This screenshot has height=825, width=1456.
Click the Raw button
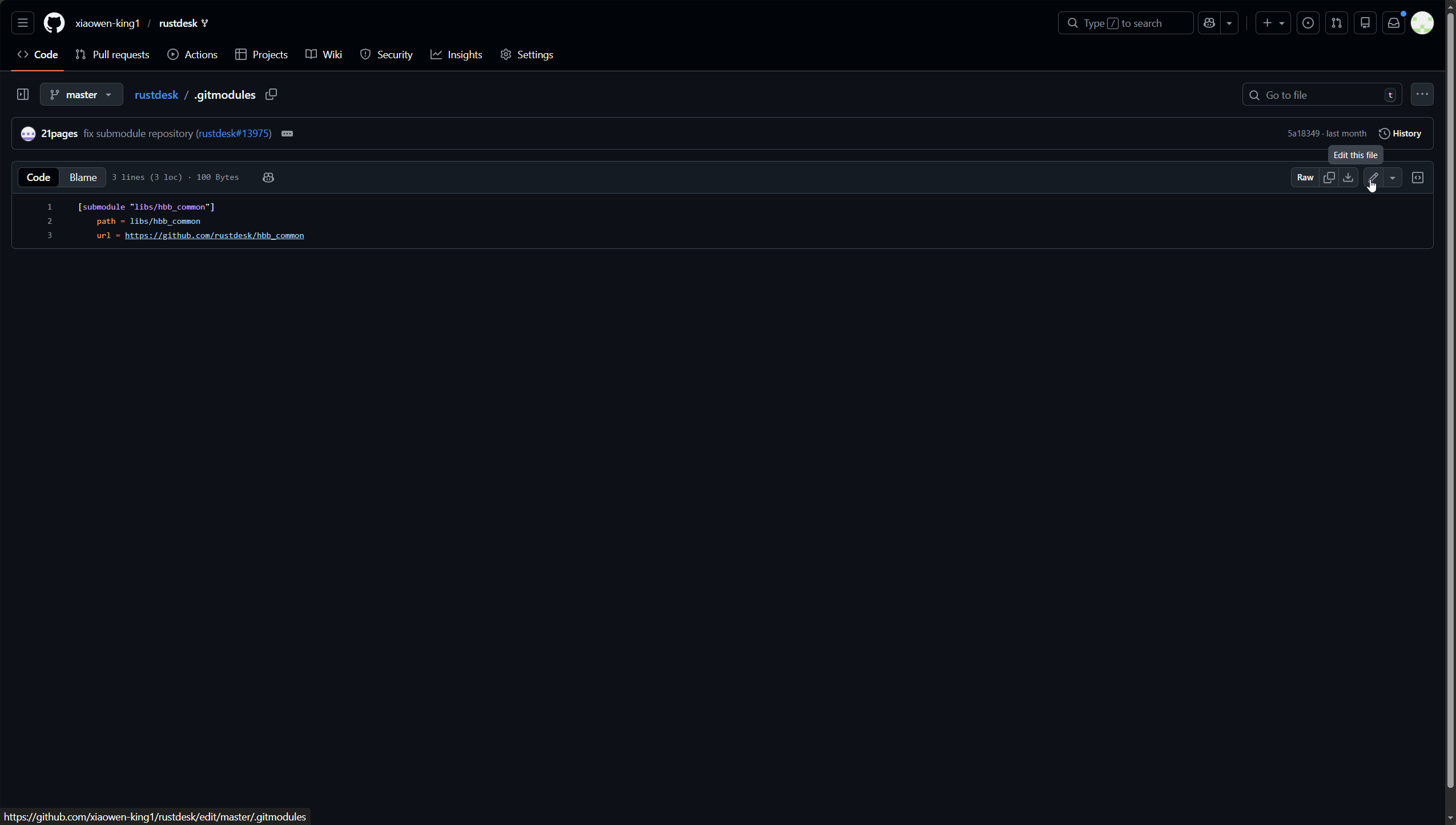coord(1305,178)
